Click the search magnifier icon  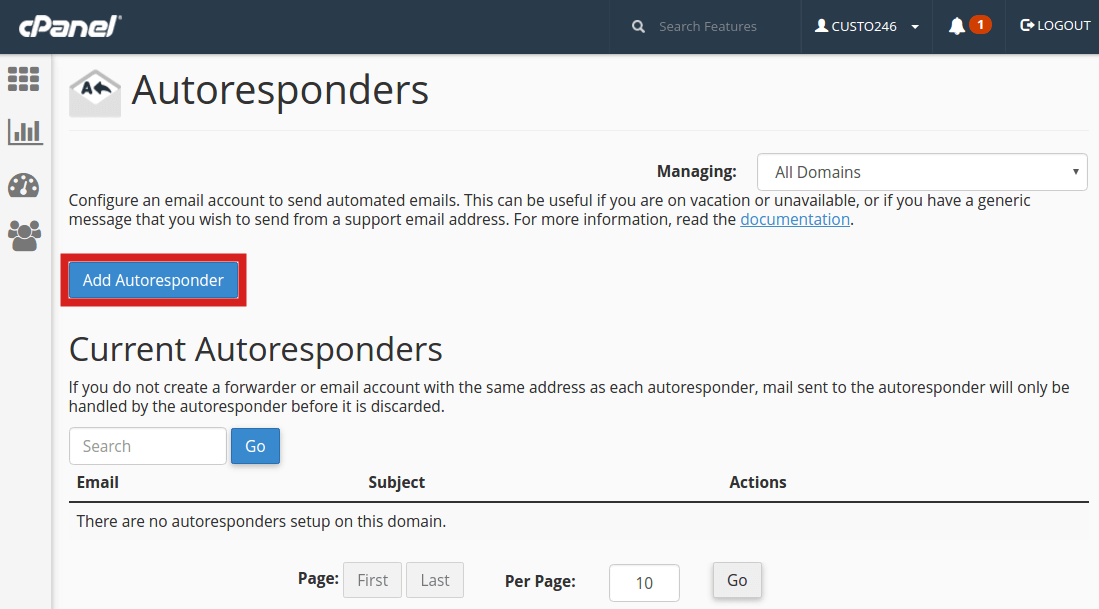click(638, 27)
